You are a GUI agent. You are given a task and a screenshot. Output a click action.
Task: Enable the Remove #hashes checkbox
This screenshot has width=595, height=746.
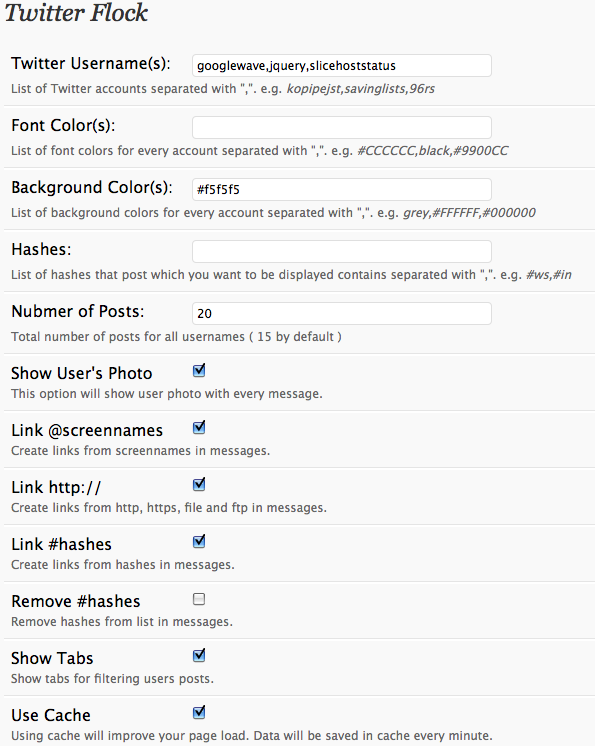(x=199, y=599)
